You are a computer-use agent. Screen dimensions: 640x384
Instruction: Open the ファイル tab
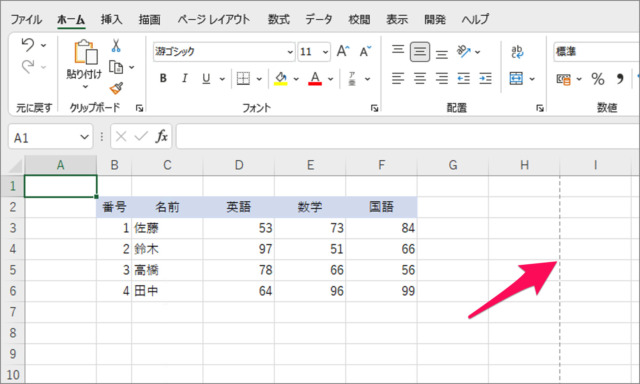(x=26, y=19)
